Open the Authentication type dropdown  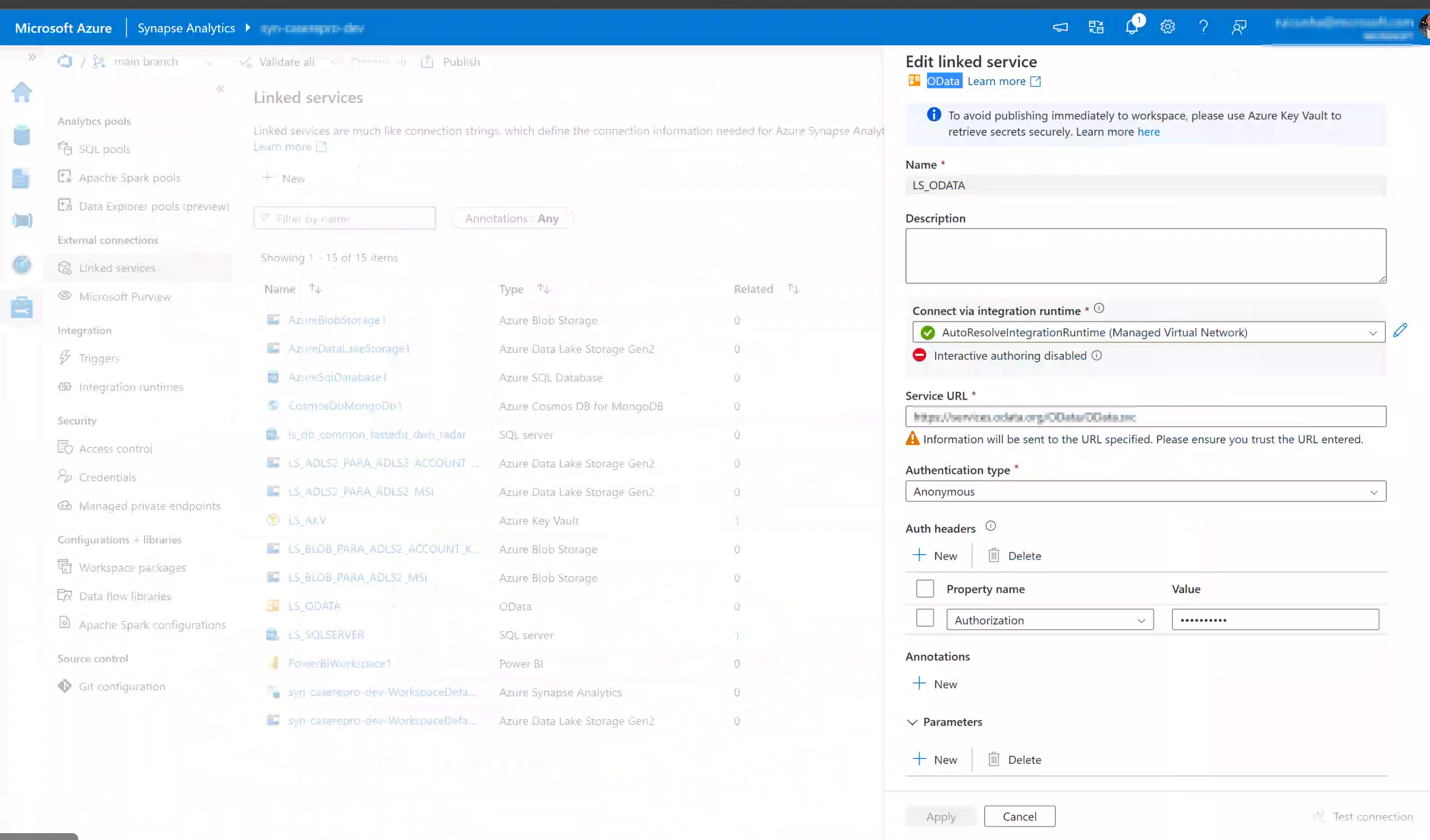click(x=1374, y=491)
